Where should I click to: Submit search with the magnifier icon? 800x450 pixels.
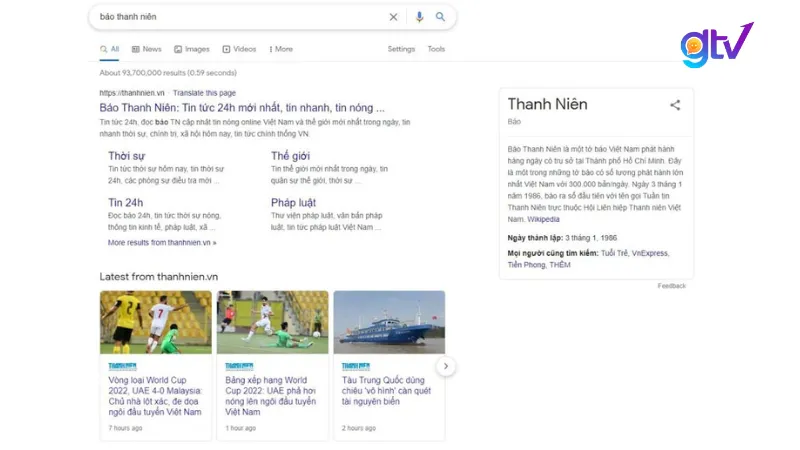pos(440,17)
